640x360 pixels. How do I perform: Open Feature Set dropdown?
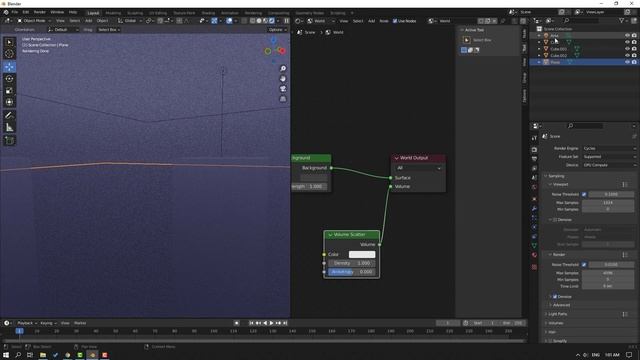[609, 157]
